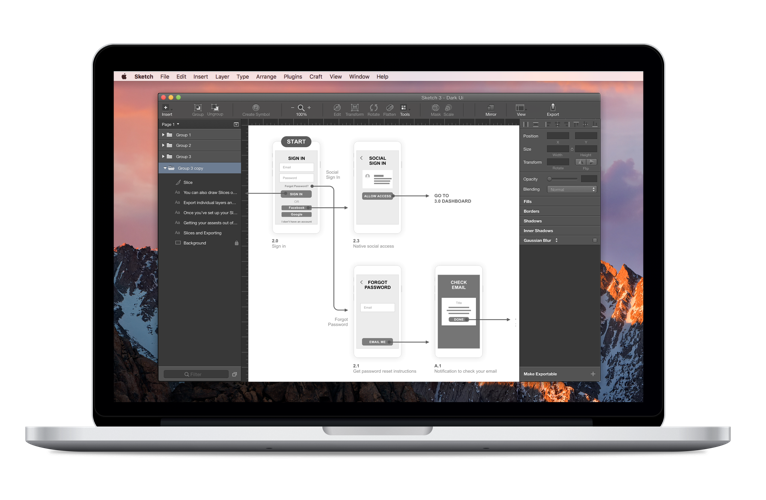The width and height of the screenshot is (766, 500).
Task: Toggle the lock on Background layer
Action: 236,243
